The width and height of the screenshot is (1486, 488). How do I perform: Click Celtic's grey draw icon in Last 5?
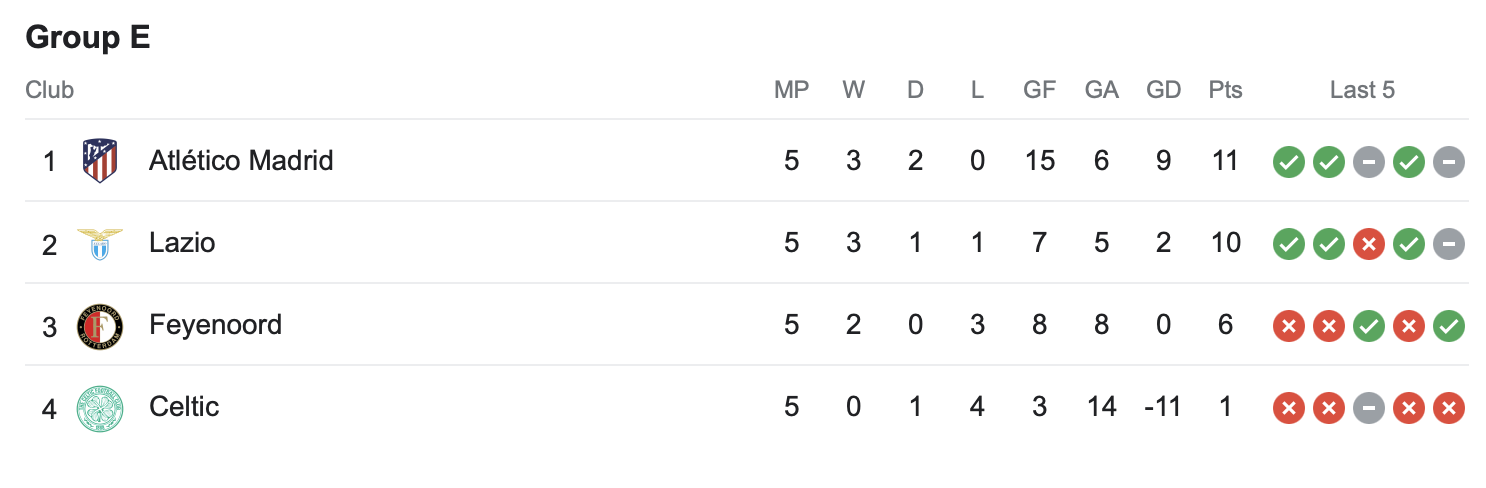(1368, 407)
